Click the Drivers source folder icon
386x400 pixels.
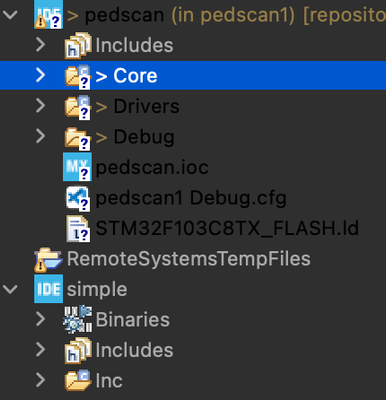coord(78,107)
